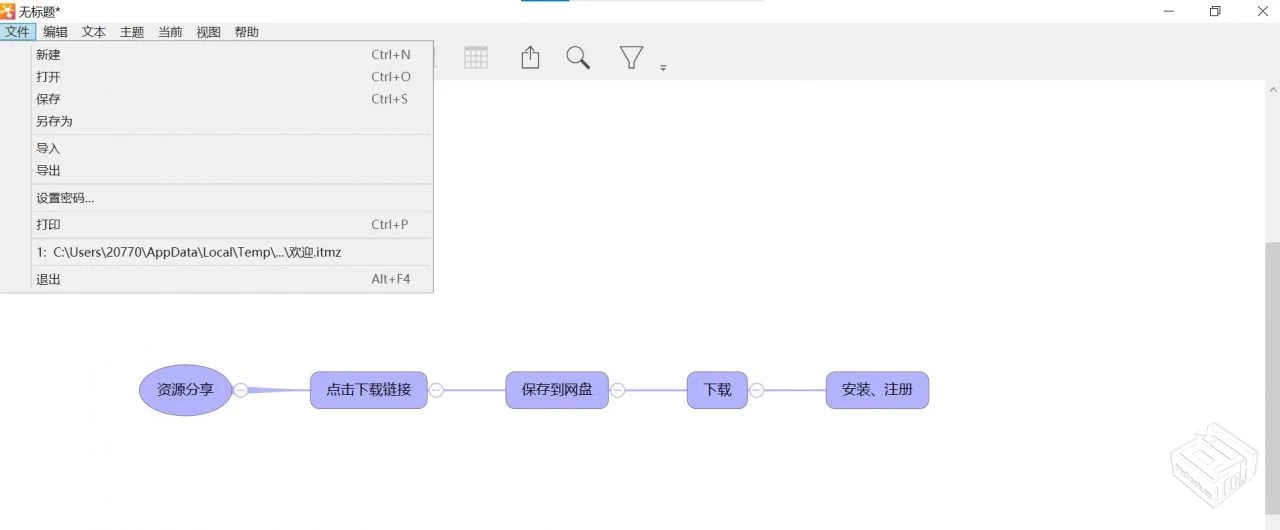Collapse children of 保存到网盘 node
1280x530 pixels.
pos(617,390)
